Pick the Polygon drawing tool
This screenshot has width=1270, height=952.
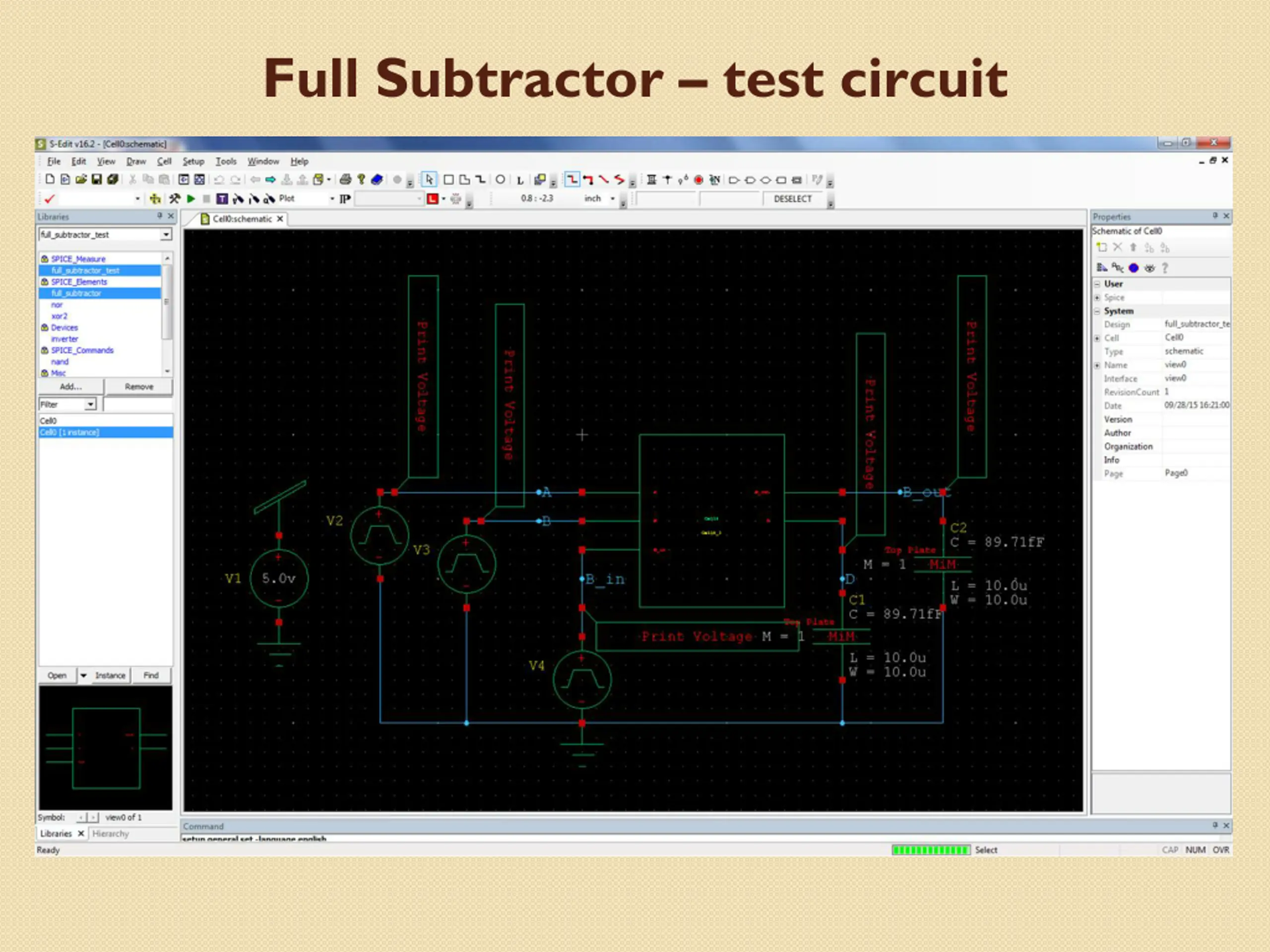pos(464,179)
